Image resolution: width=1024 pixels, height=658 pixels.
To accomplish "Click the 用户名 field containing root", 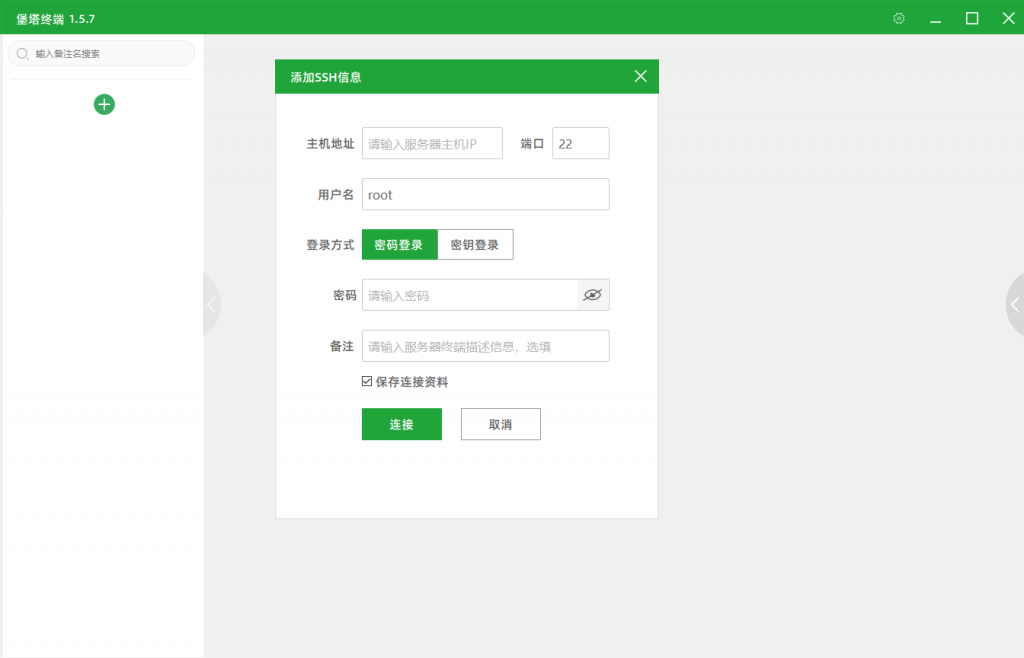I will (x=486, y=195).
